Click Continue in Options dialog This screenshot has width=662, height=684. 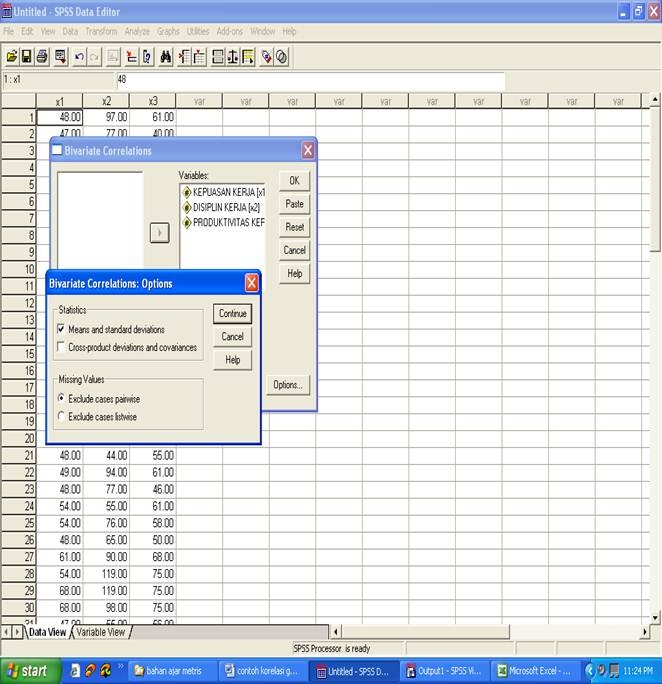point(232,314)
